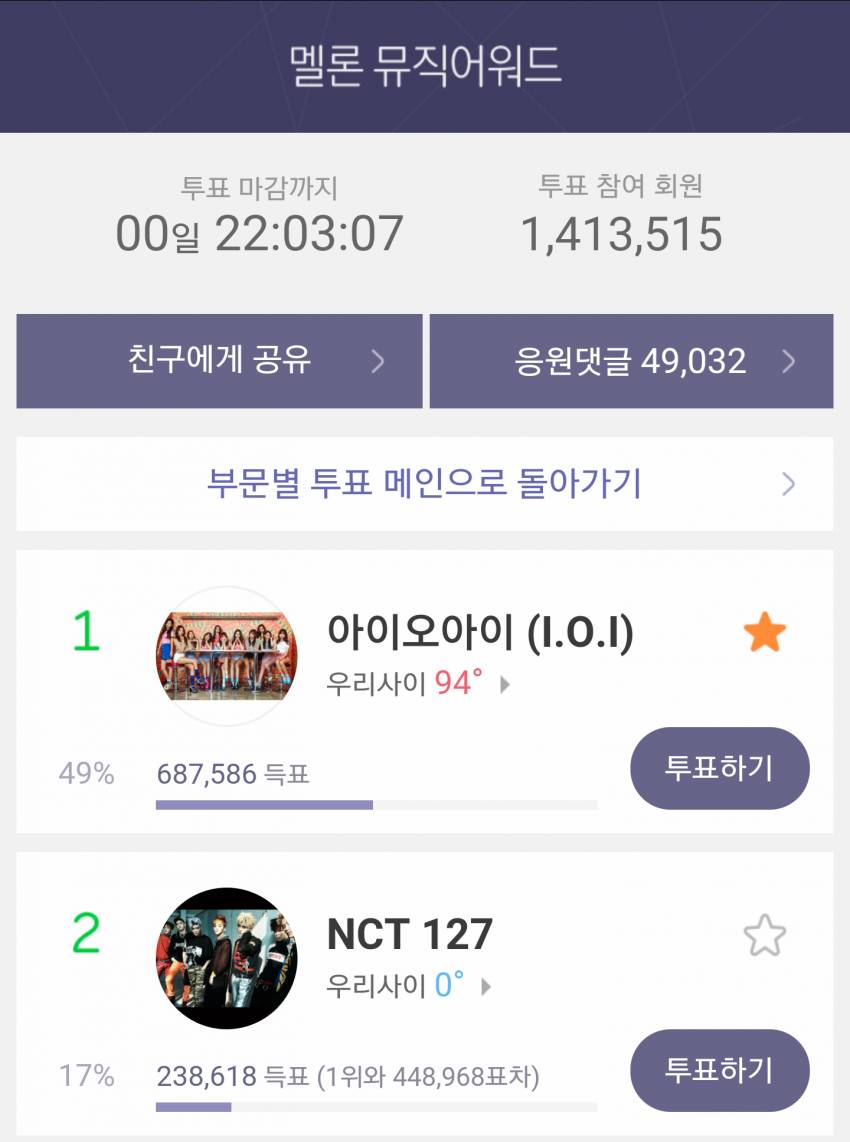850x1142 pixels.
Task: Expand the 우리사이 0° arrow for NCT 127
Action: pyautogui.click(x=487, y=987)
